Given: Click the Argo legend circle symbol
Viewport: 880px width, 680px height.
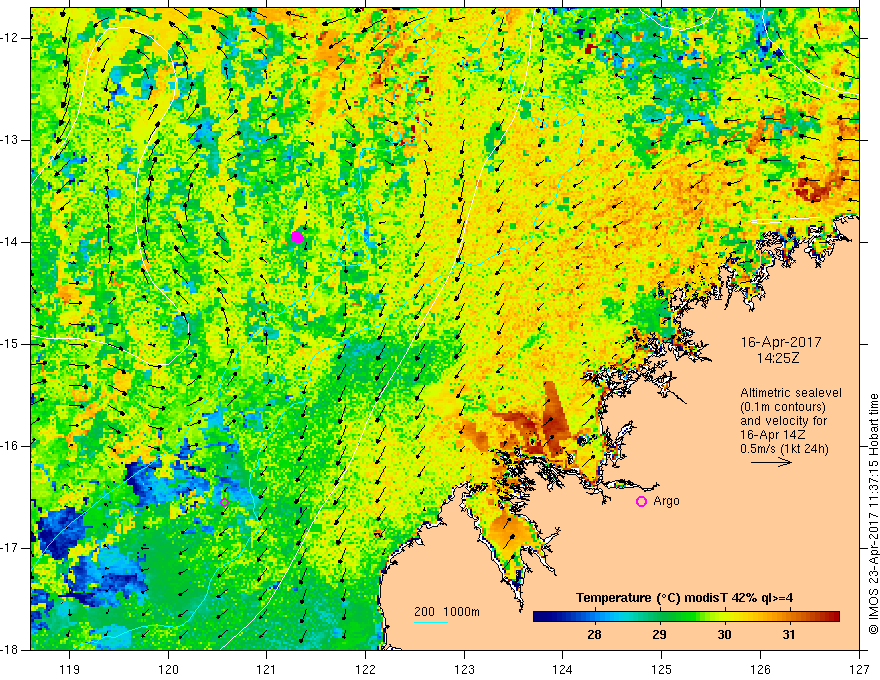Looking at the screenshot, I should (x=641, y=501).
